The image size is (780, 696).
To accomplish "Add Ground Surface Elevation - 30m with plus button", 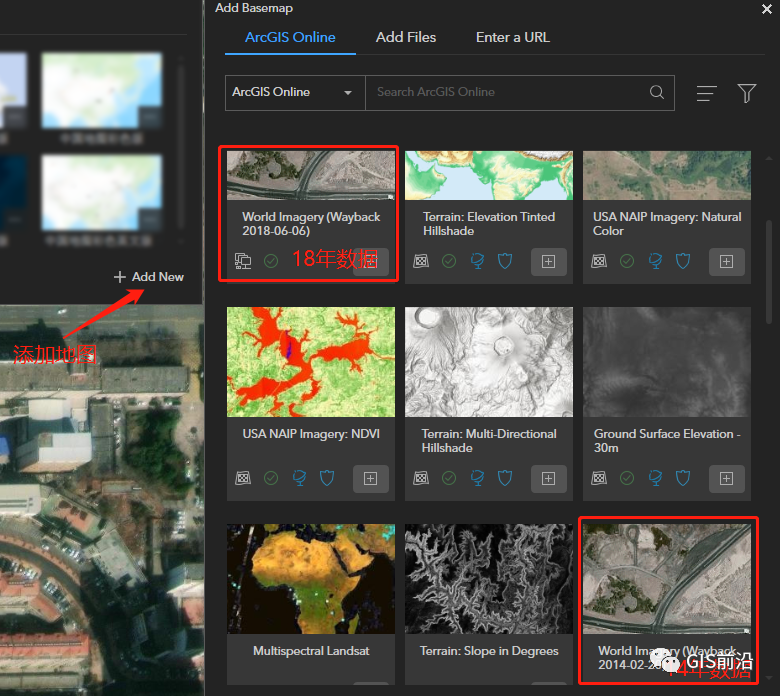I will click(x=726, y=479).
